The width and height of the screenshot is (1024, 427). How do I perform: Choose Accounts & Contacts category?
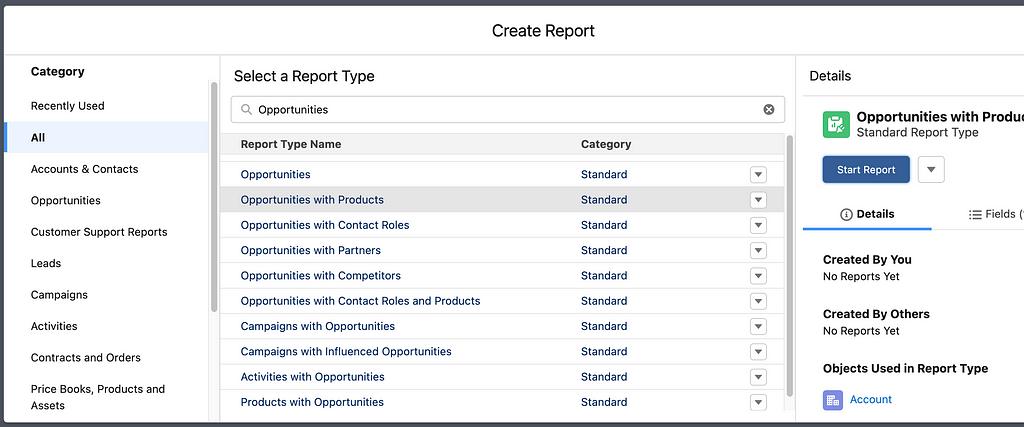pyautogui.click(x=84, y=169)
